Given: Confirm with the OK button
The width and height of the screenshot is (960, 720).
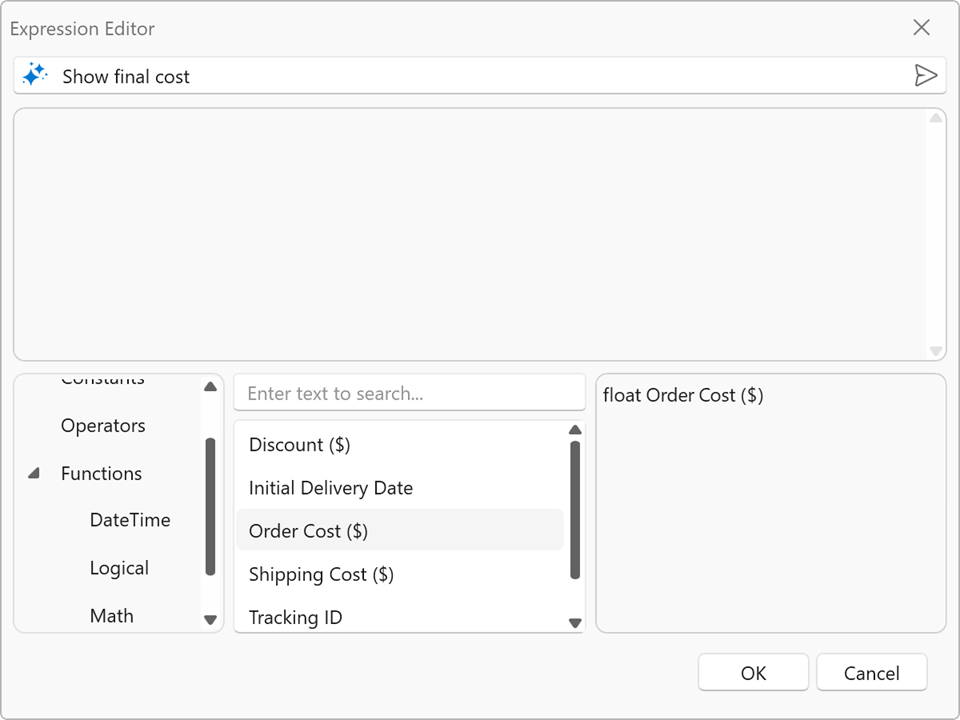Looking at the screenshot, I should pos(753,673).
